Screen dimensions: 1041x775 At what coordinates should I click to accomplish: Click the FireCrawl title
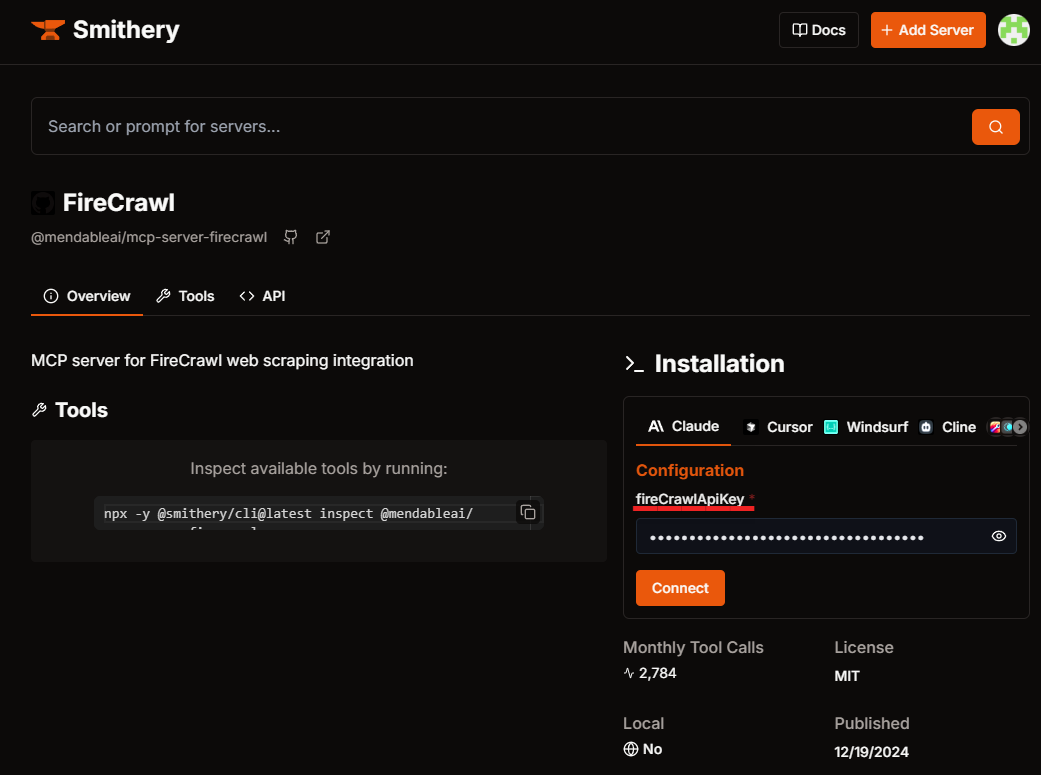(119, 203)
